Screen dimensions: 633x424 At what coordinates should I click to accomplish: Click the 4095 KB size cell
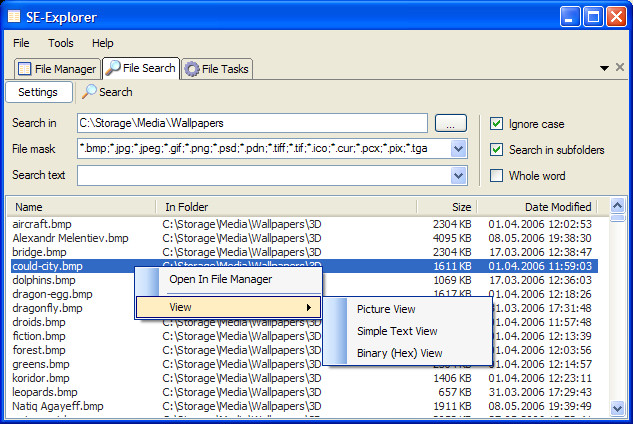[452, 238]
